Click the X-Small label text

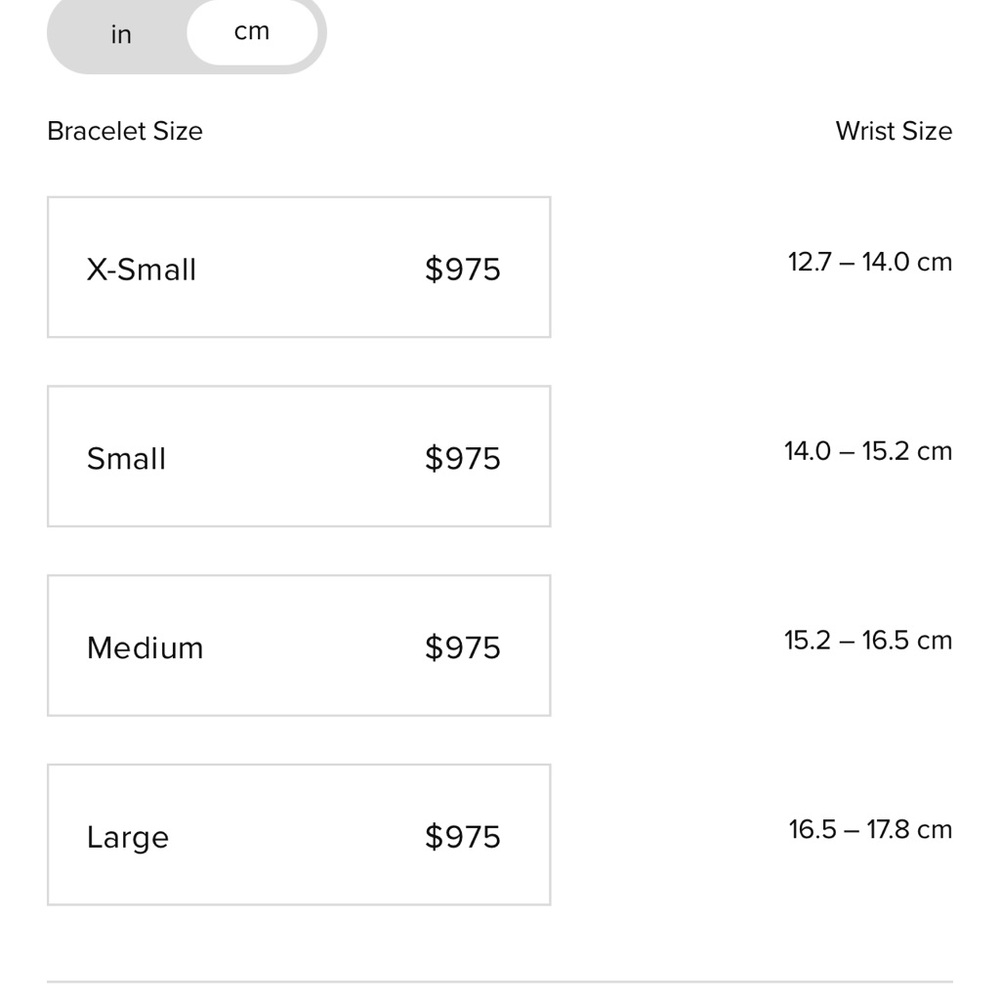[141, 270]
